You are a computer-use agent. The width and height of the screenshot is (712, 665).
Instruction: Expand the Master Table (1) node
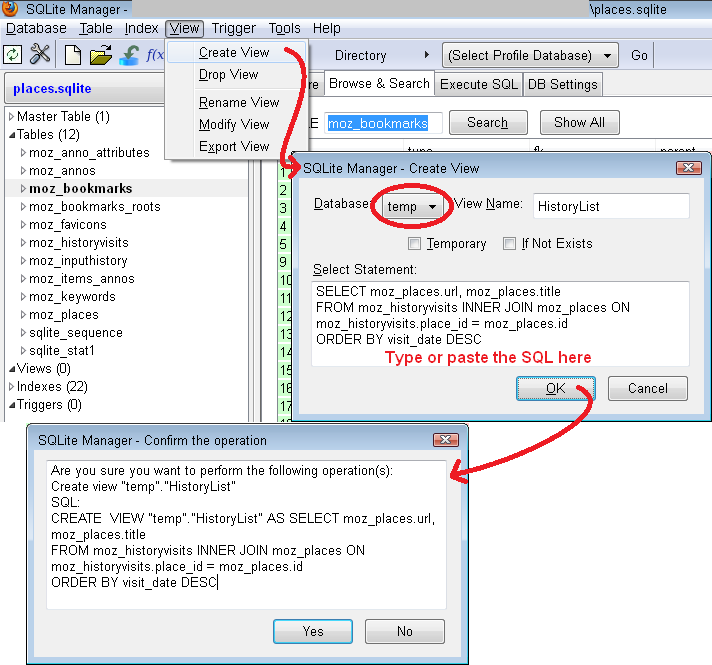[x=11, y=117]
